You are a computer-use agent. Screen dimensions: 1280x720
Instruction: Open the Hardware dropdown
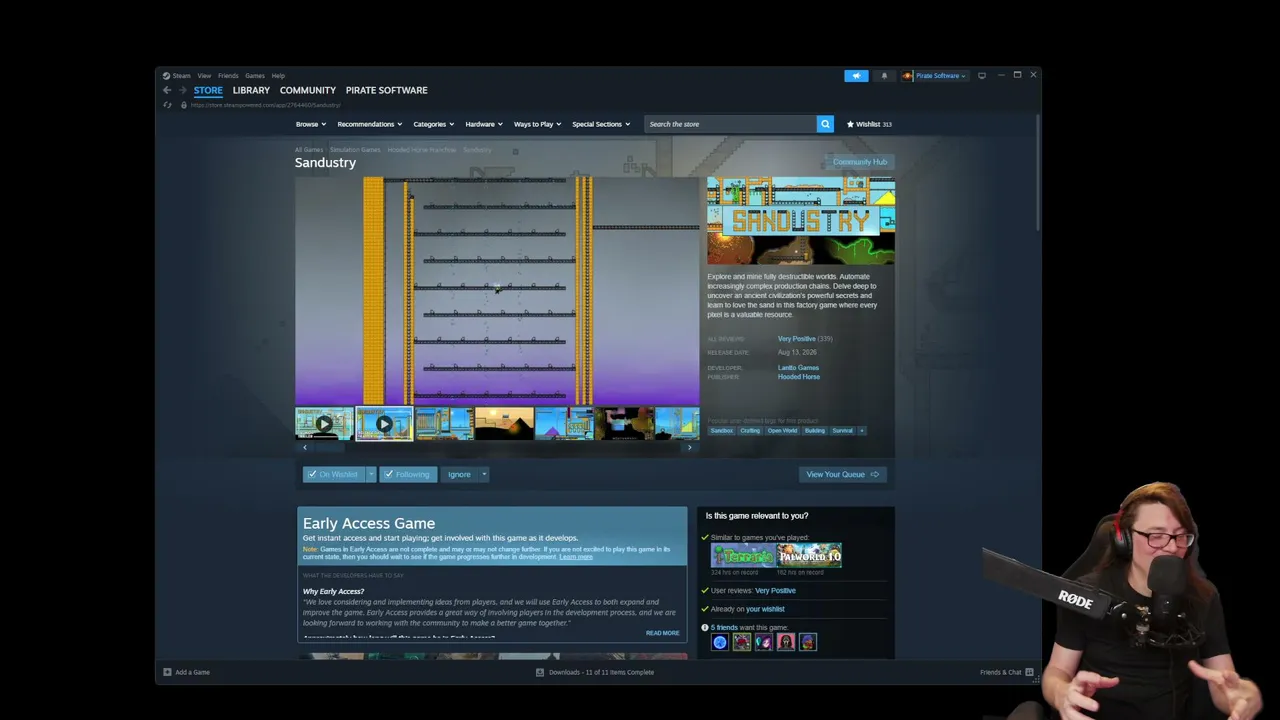click(x=484, y=124)
